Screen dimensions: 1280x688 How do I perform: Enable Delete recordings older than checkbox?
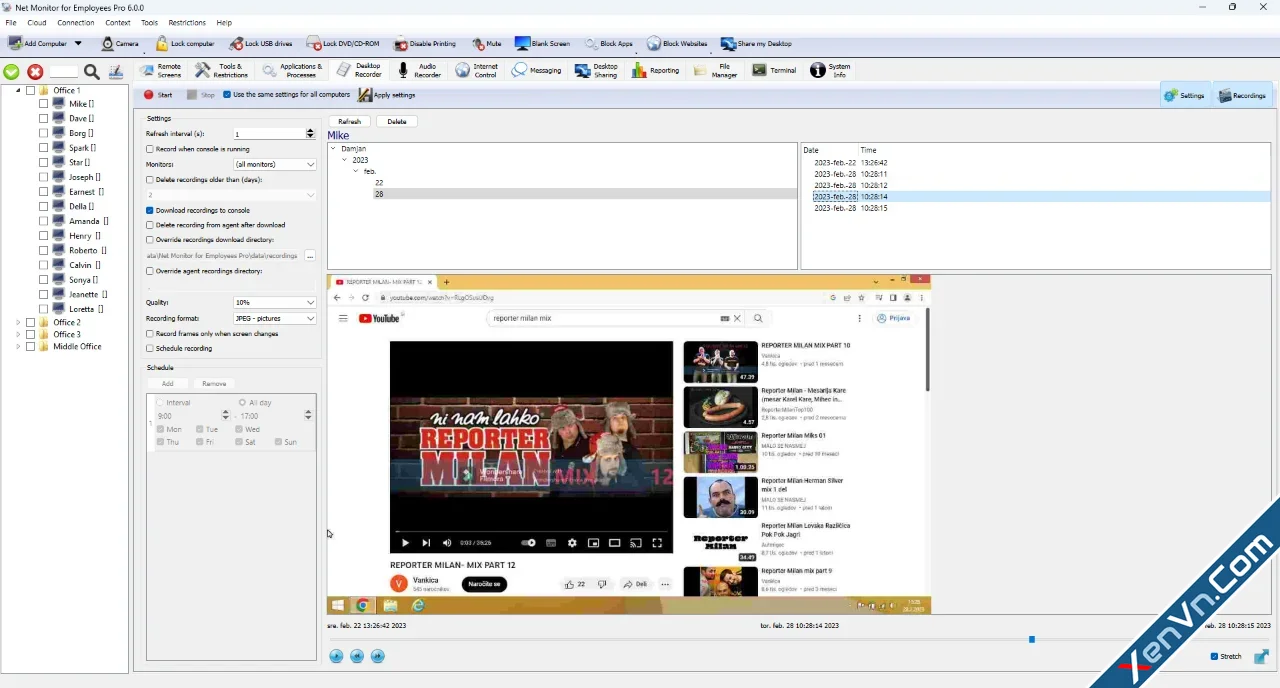pyautogui.click(x=150, y=180)
